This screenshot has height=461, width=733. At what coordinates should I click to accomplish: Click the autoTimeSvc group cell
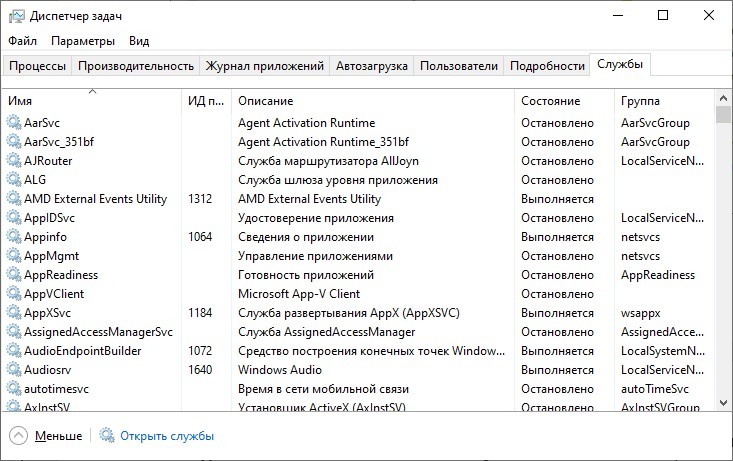[654, 389]
